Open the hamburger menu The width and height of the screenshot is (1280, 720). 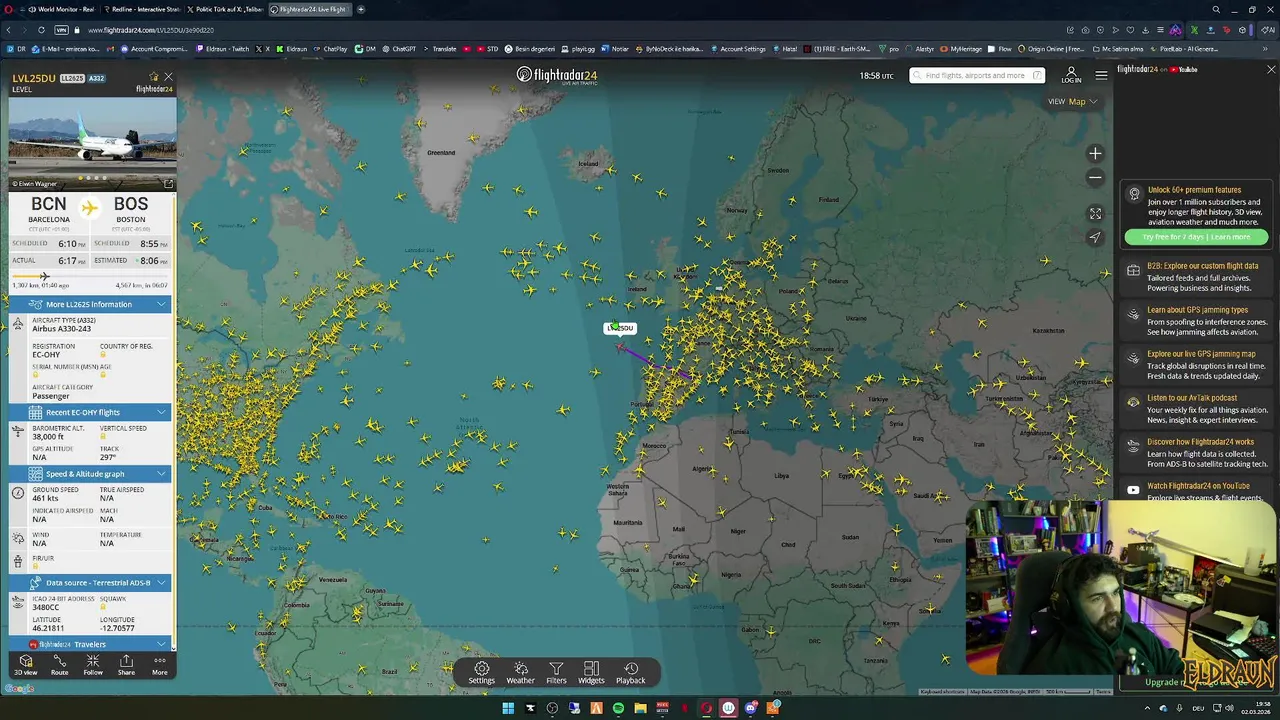pyautogui.click(x=1101, y=75)
